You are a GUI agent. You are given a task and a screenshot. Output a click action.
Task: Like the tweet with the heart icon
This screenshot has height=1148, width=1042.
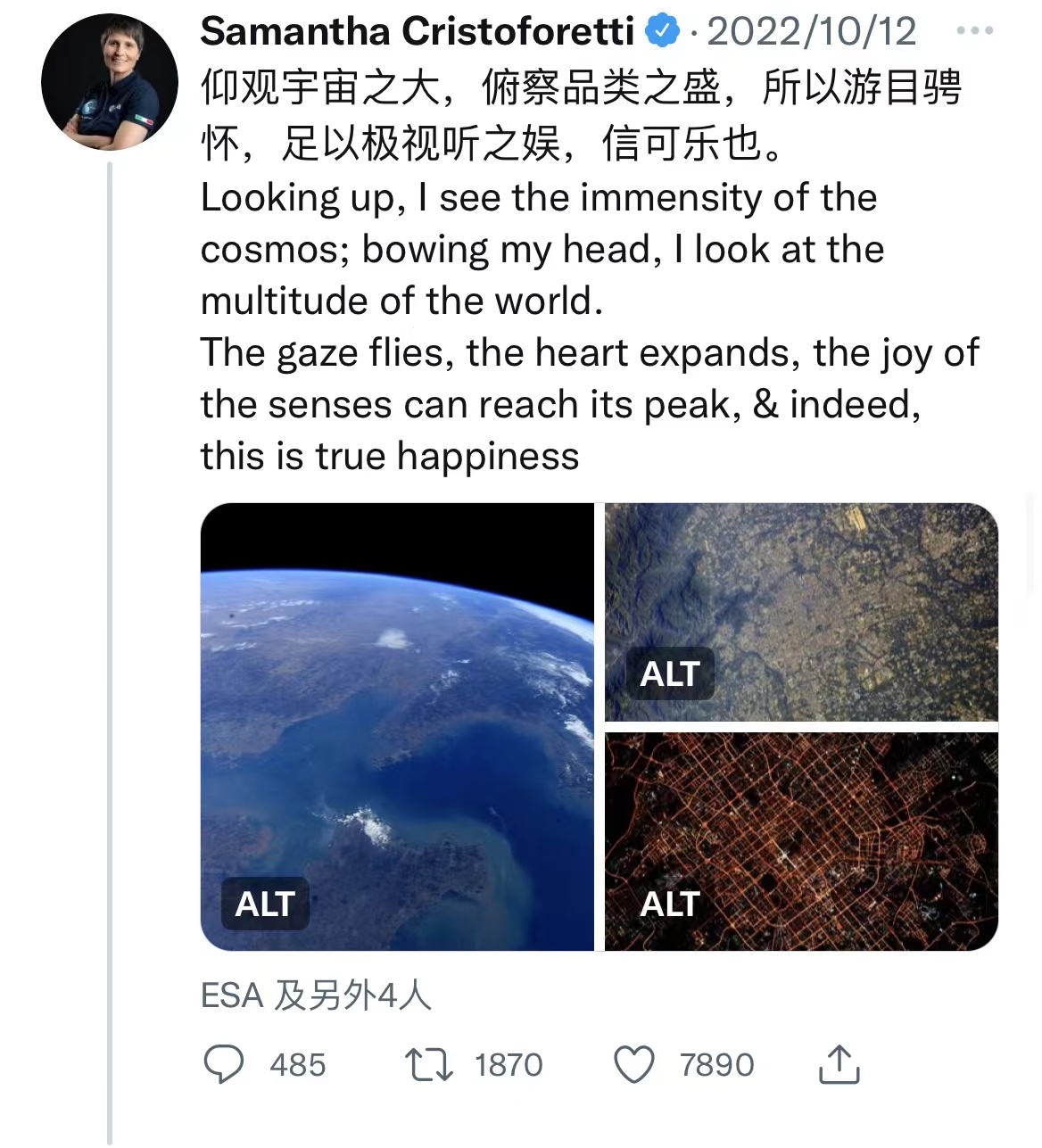click(634, 1064)
